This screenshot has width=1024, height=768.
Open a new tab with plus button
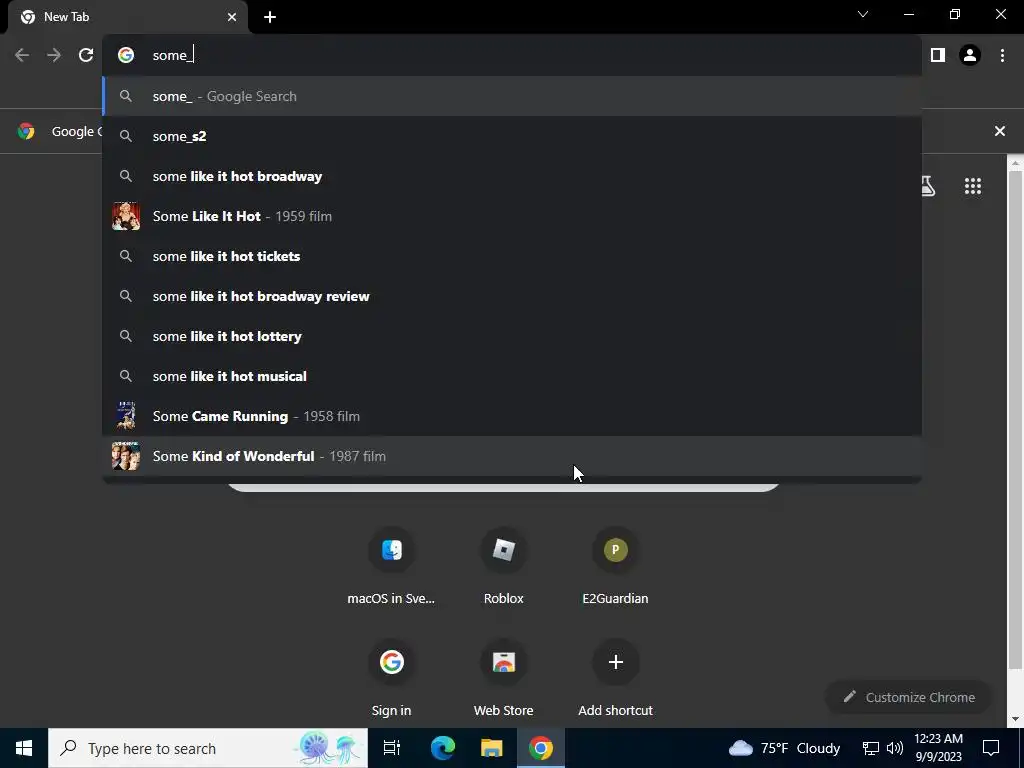(x=270, y=17)
